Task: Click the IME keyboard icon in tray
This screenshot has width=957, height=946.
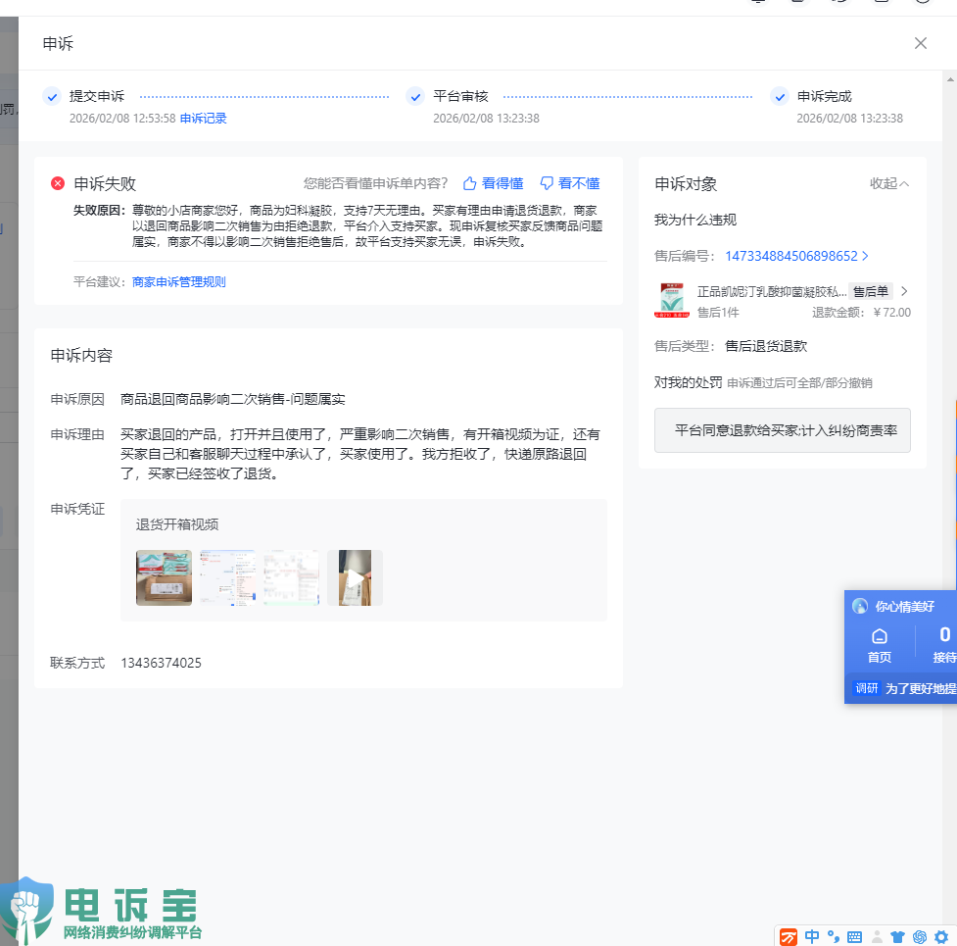Action: click(854, 937)
